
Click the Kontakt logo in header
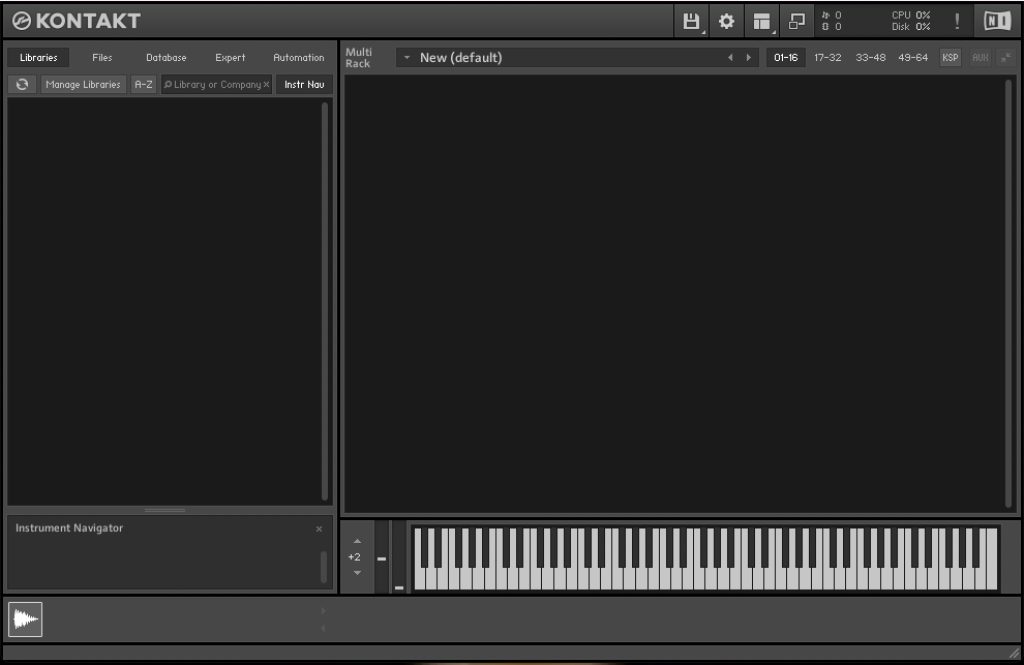point(76,21)
